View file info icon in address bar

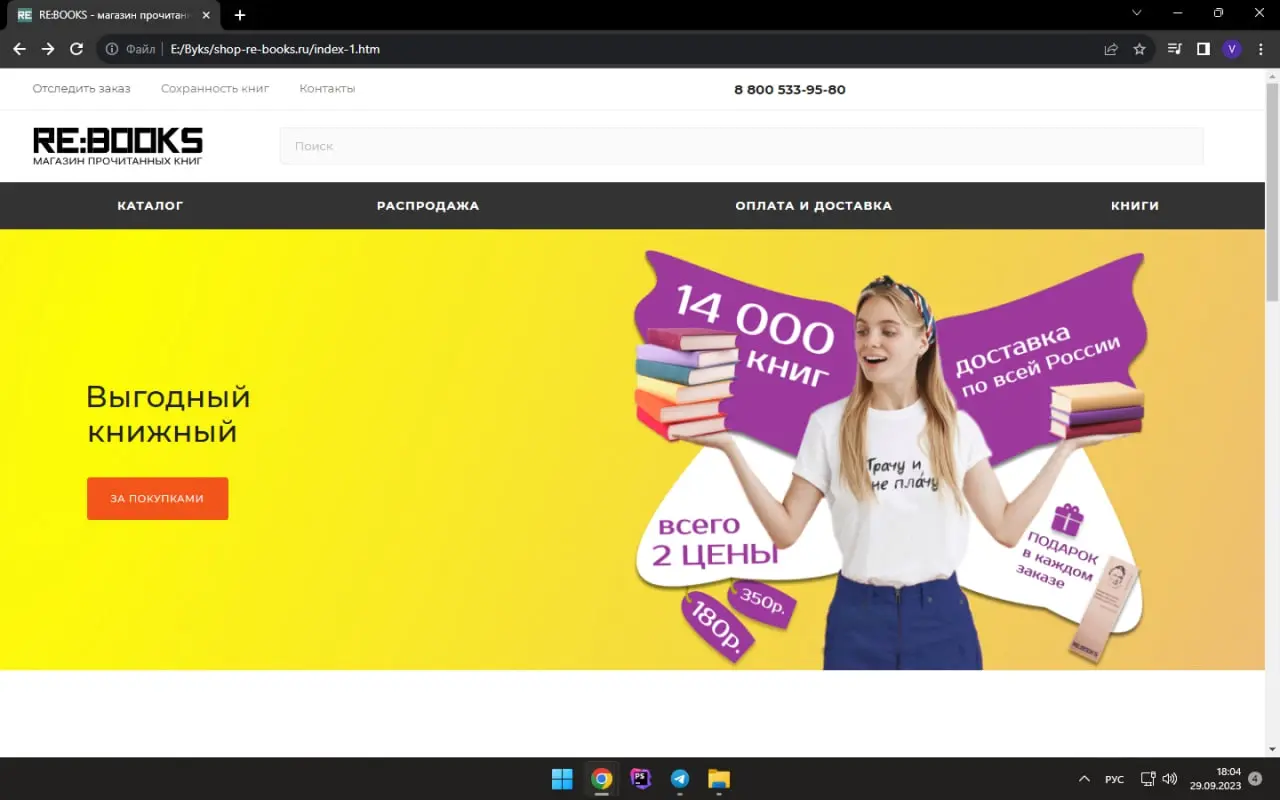pos(112,49)
